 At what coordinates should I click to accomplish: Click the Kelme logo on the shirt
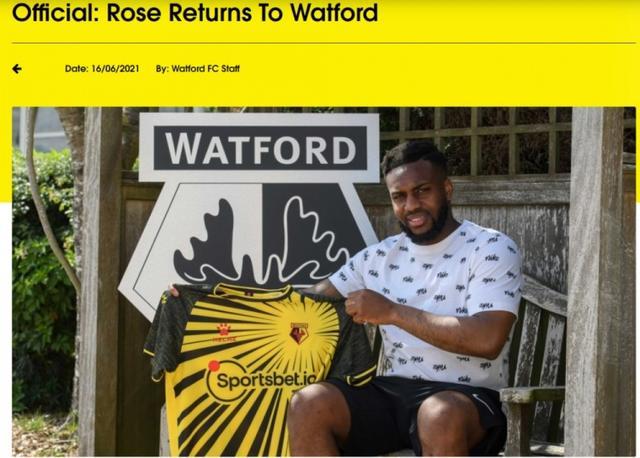coord(224,333)
